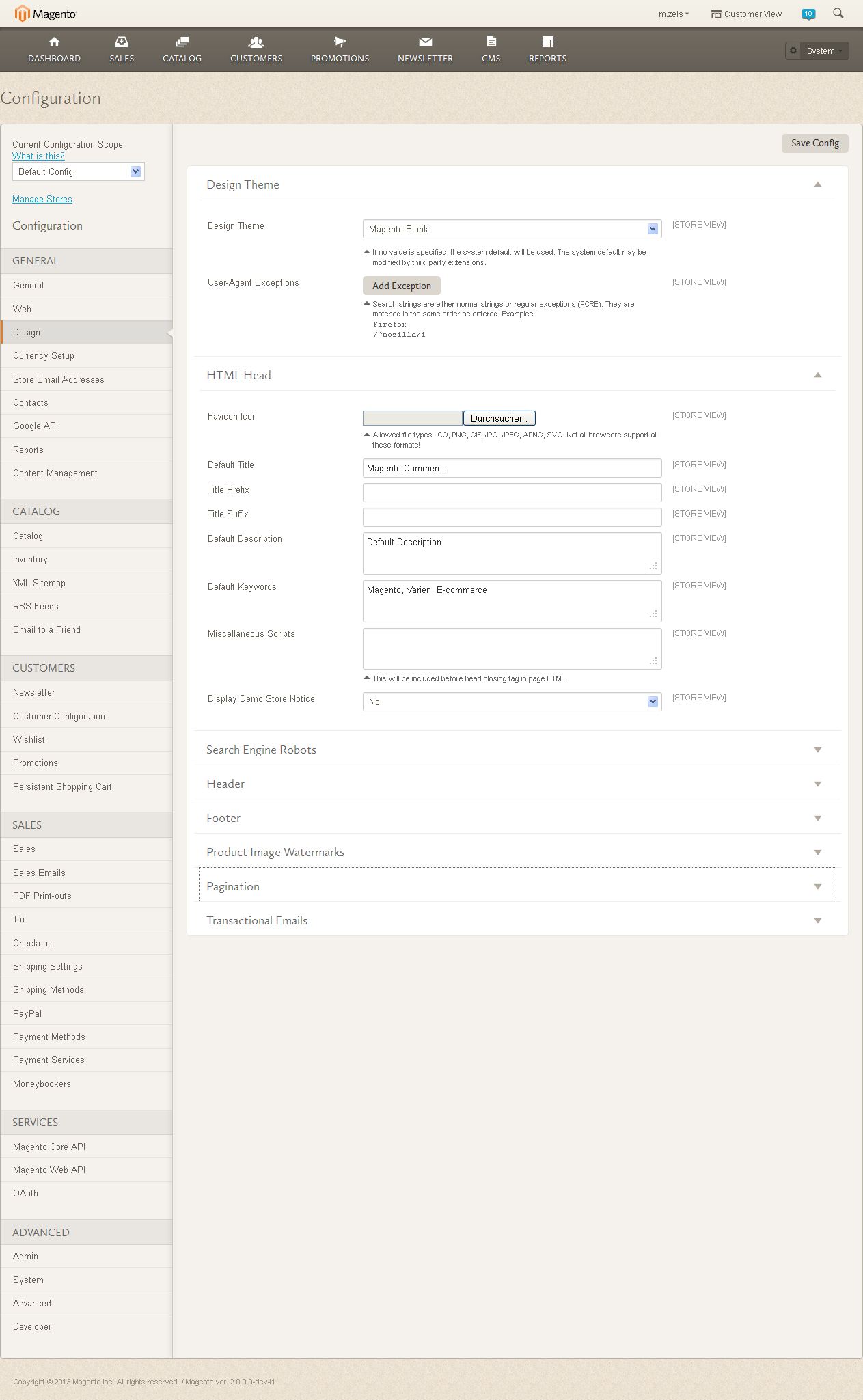Open the Customers menu icon
863x1400 pixels.
point(256,42)
